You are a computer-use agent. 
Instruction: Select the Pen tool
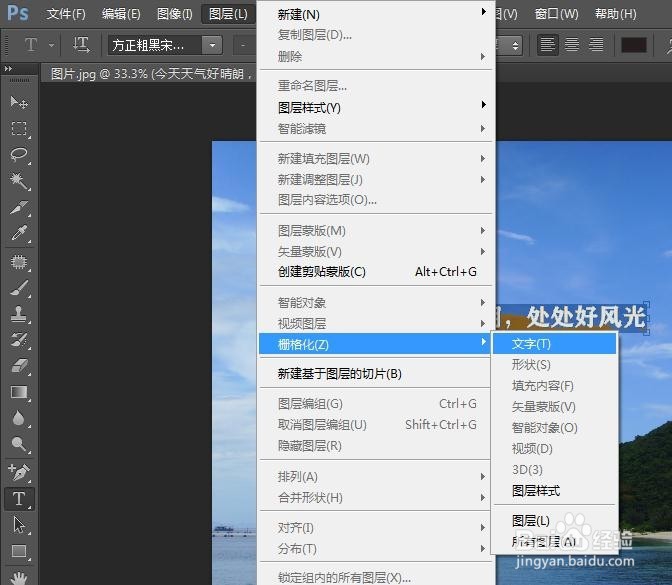(x=19, y=472)
